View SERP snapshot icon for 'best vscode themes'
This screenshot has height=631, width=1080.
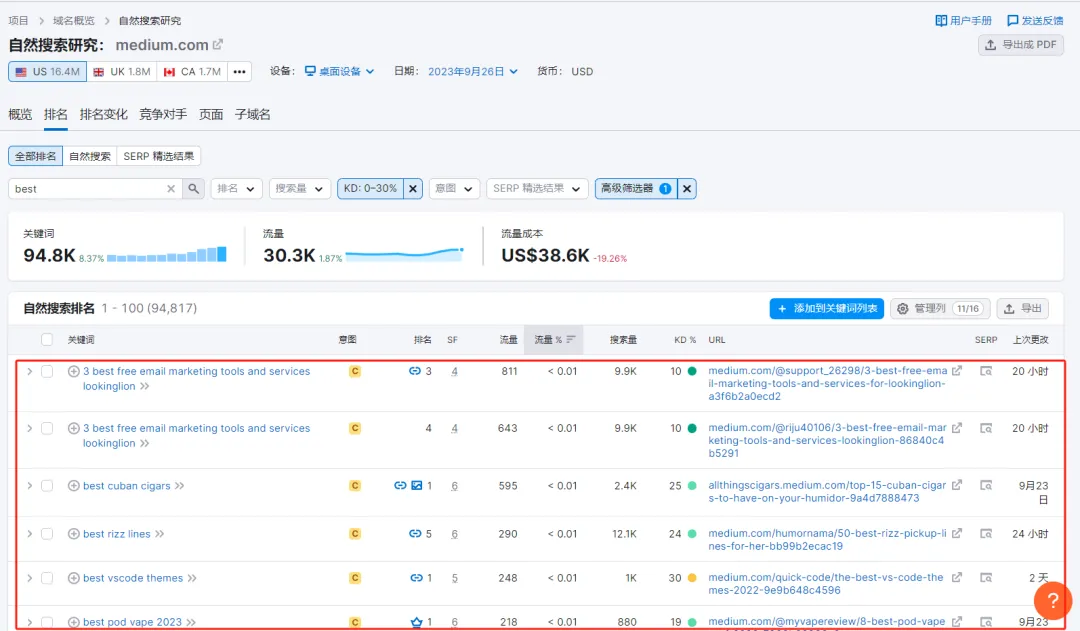coord(986,578)
